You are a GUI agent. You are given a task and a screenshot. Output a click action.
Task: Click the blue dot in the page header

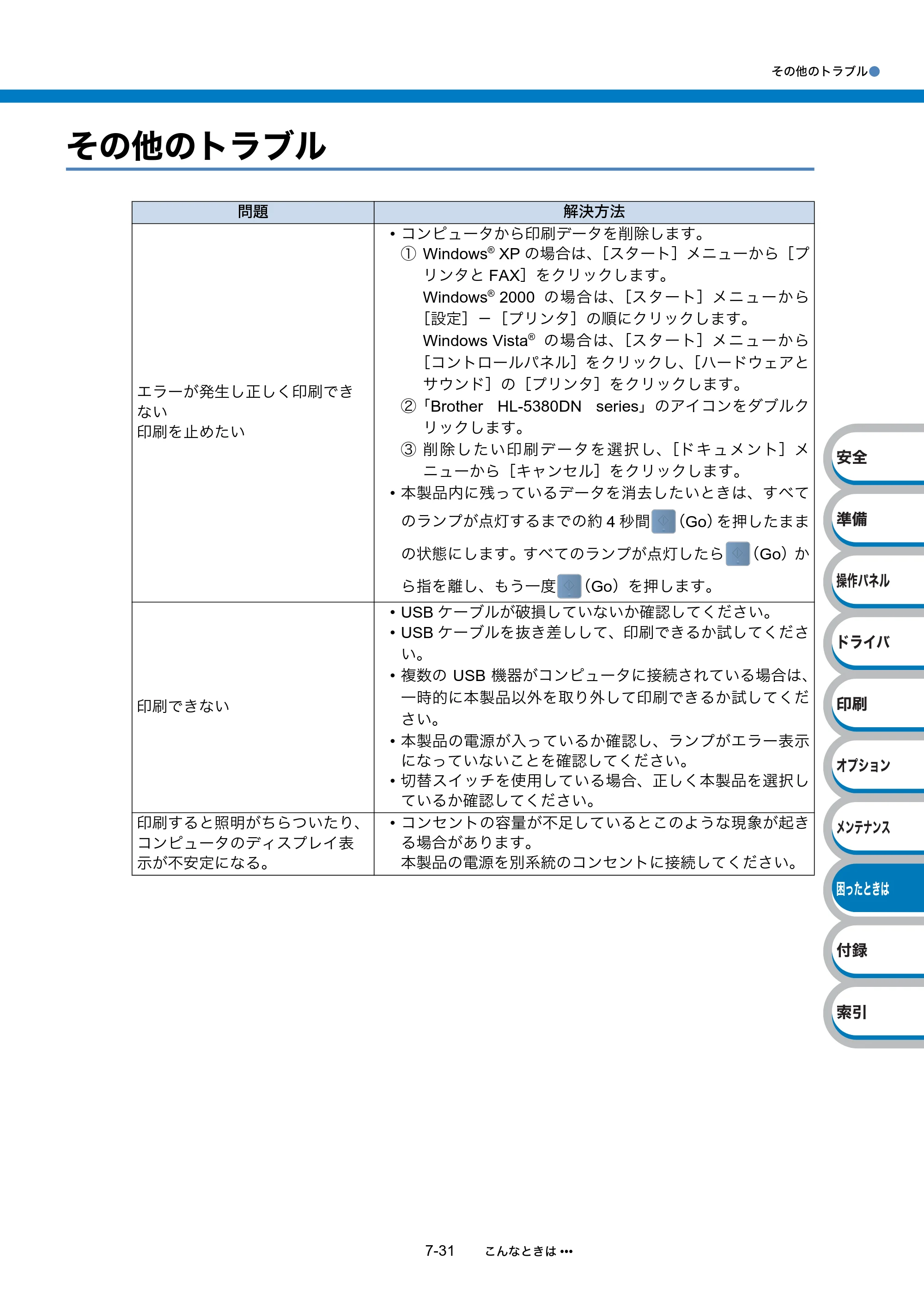[x=875, y=71]
